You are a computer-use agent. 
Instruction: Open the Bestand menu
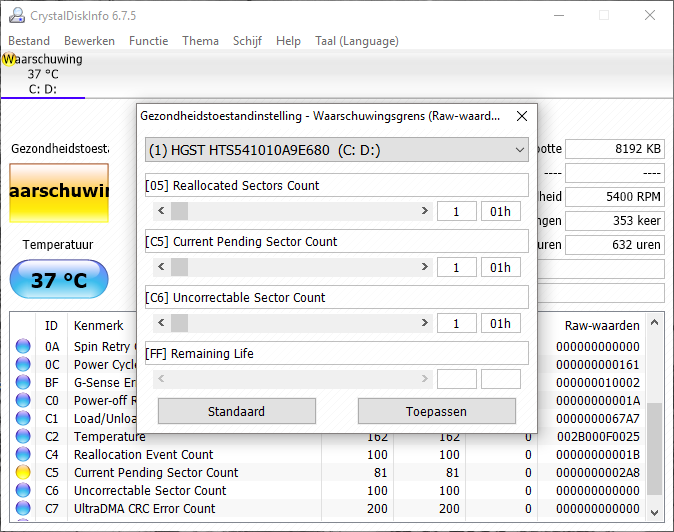coord(29,41)
